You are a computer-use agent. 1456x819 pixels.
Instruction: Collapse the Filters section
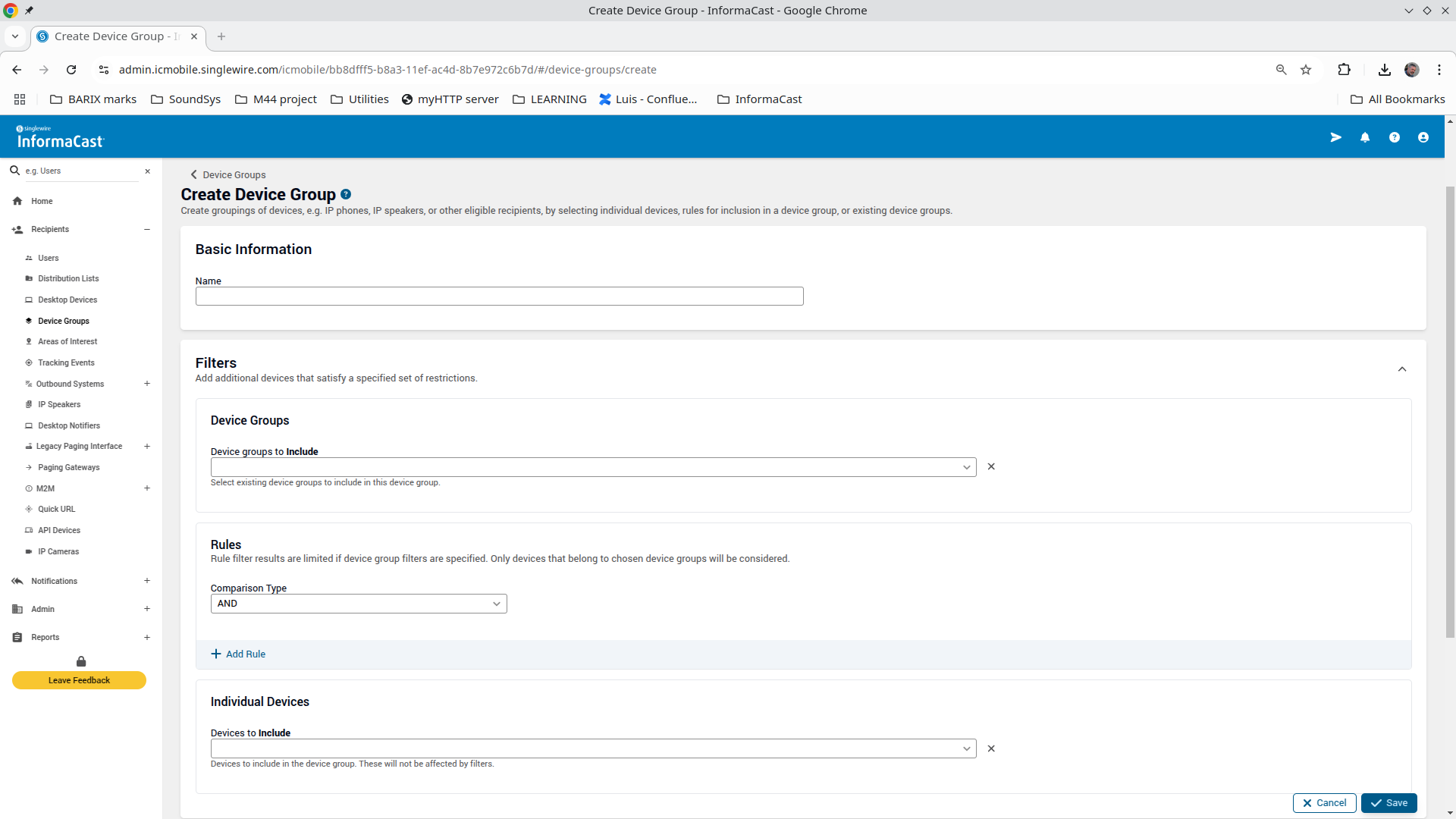[x=1401, y=369]
